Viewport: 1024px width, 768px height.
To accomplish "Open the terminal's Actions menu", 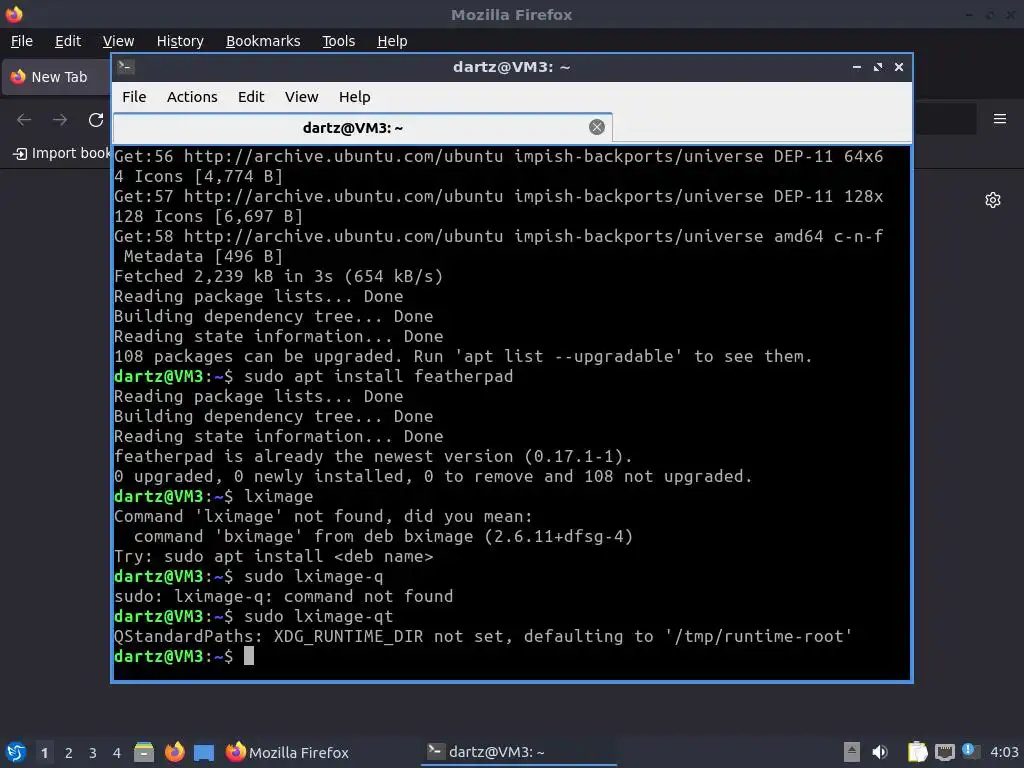I will pyautogui.click(x=192, y=97).
